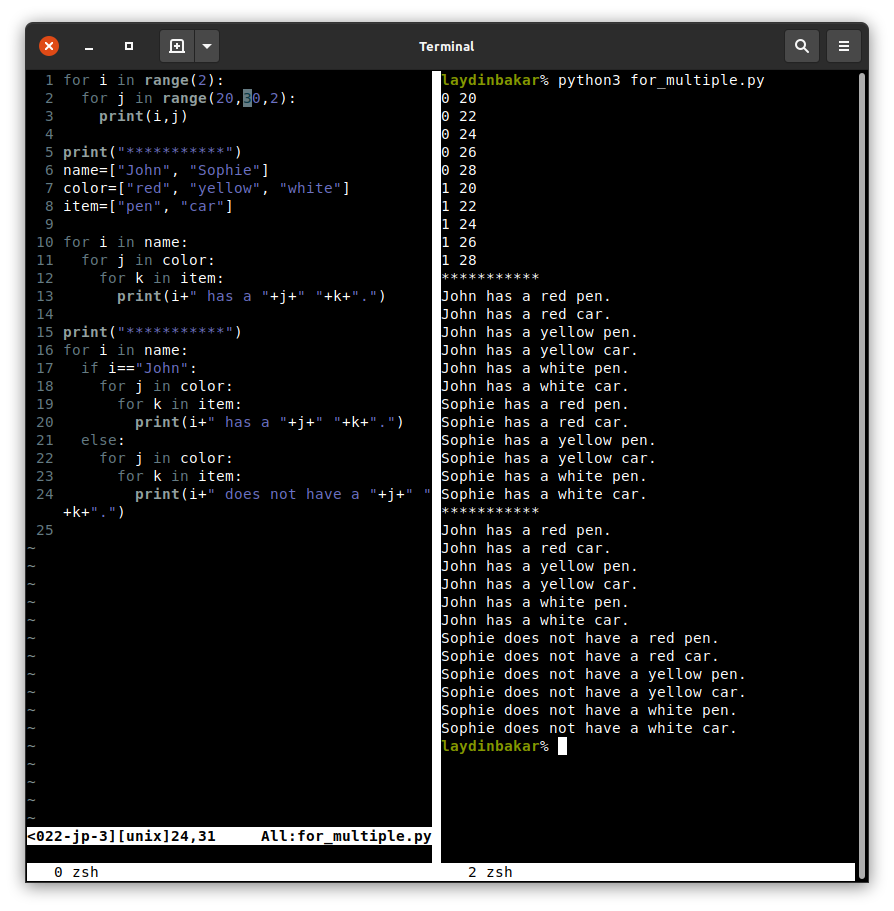This screenshot has height=911, width=894.
Task: Open the hamburger menu in the title bar
Action: point(844,46)
